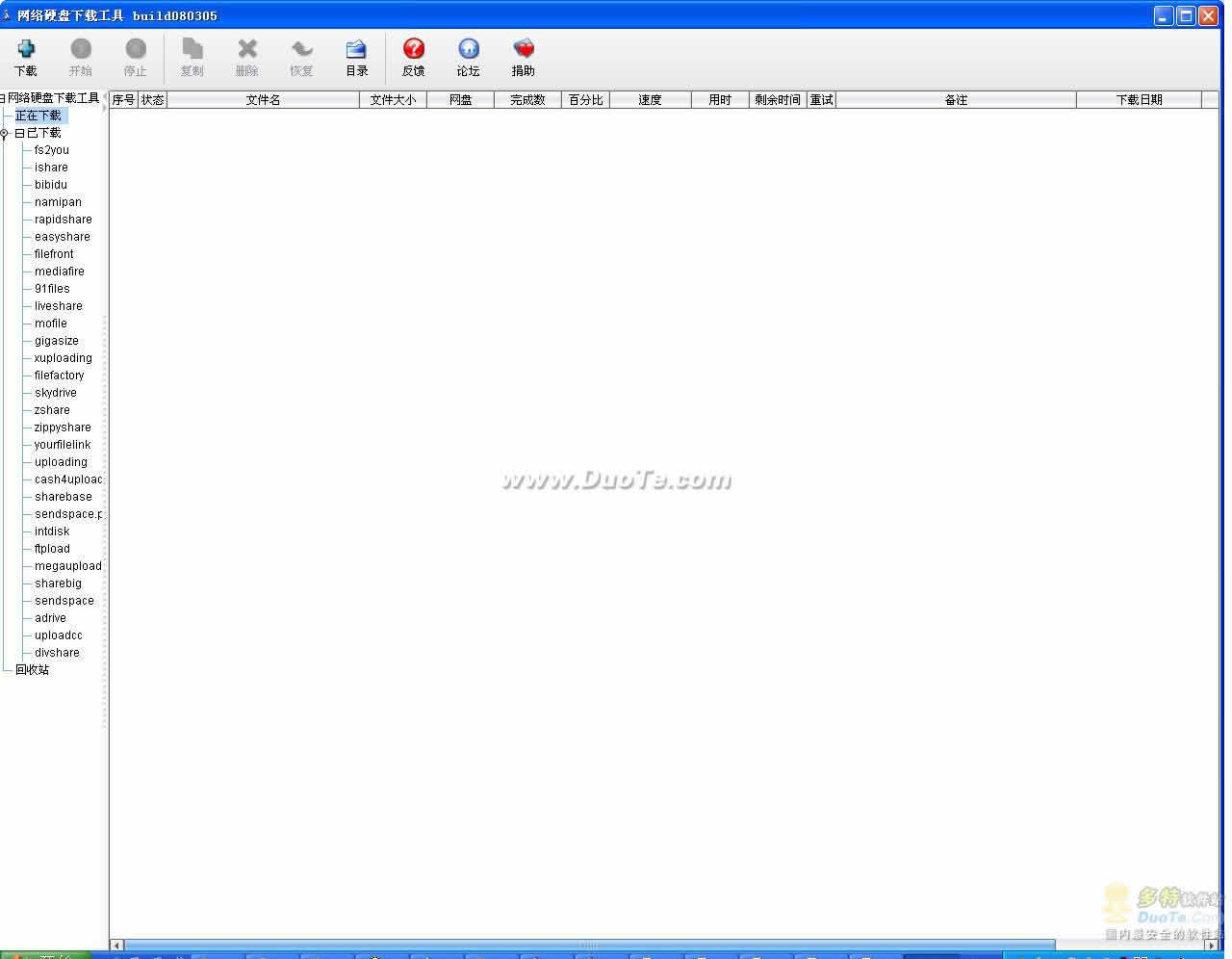
Task: Select sharebig in the tree
Action: point(58,583)
